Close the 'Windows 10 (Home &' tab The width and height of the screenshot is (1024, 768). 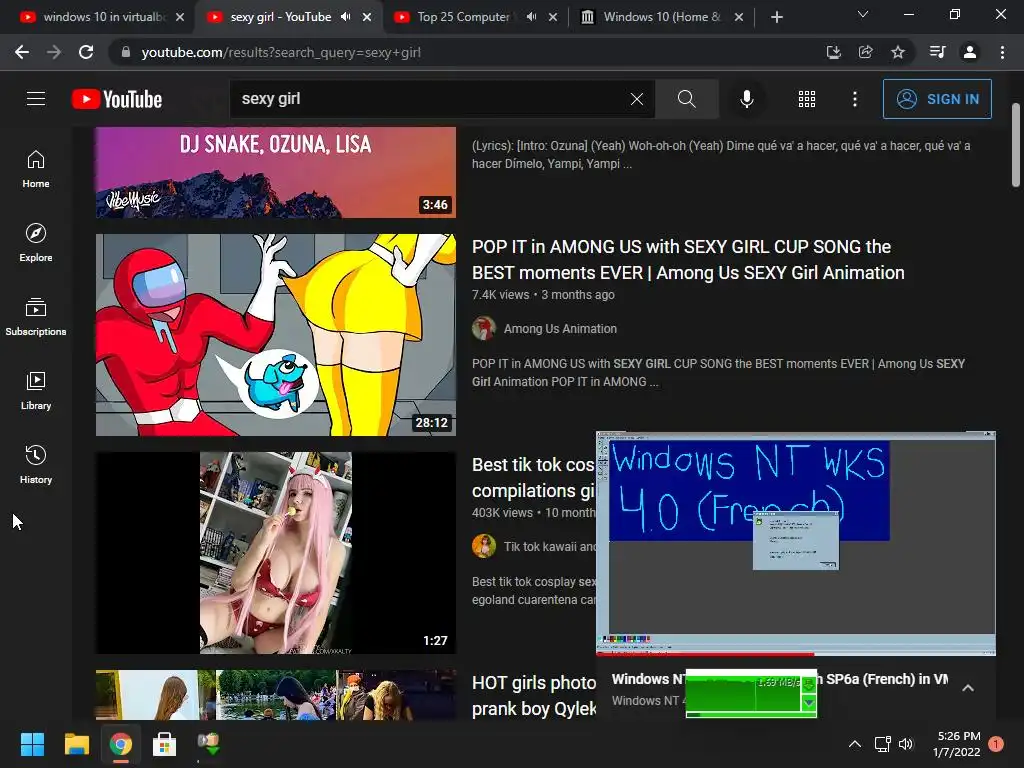[739, 17]
